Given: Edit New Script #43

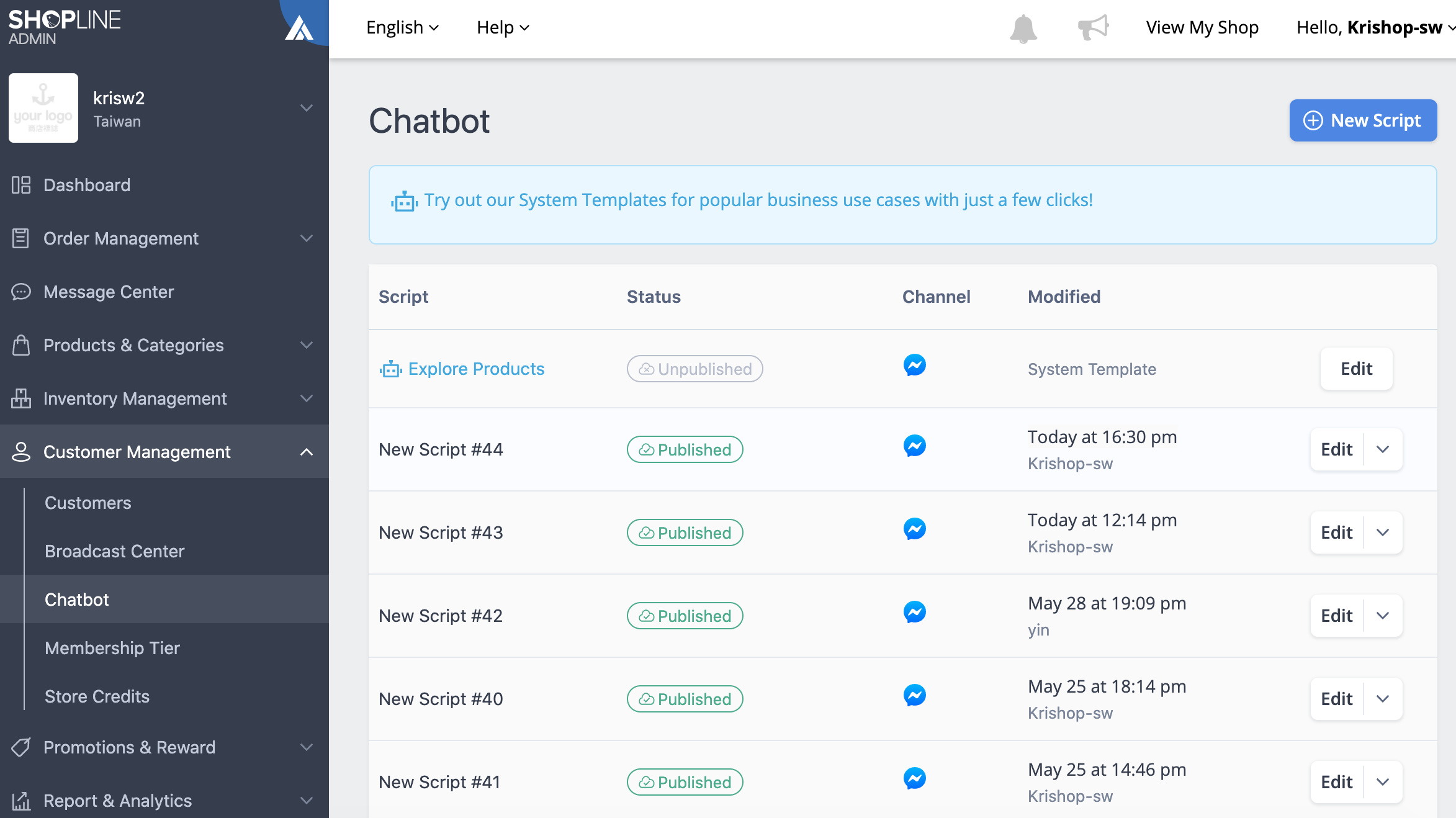Looking at the screenshot, I should pos(1337,533).
